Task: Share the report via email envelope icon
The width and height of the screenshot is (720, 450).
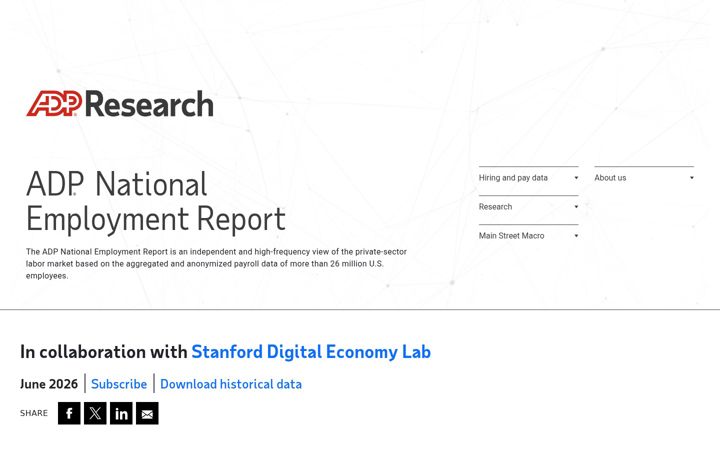Action: (147, 413)
